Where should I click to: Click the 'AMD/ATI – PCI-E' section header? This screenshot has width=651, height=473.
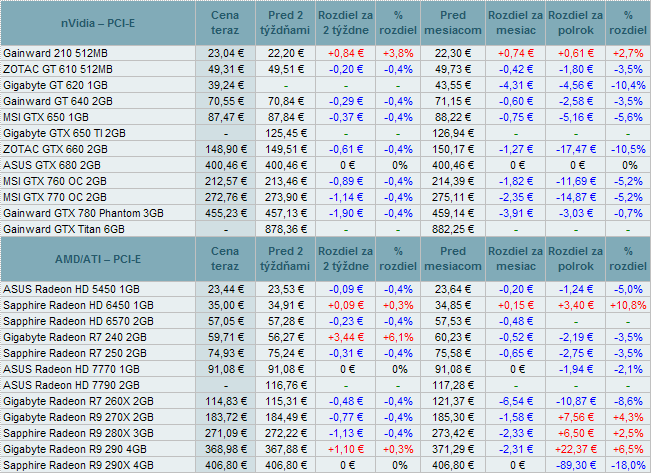98,259
